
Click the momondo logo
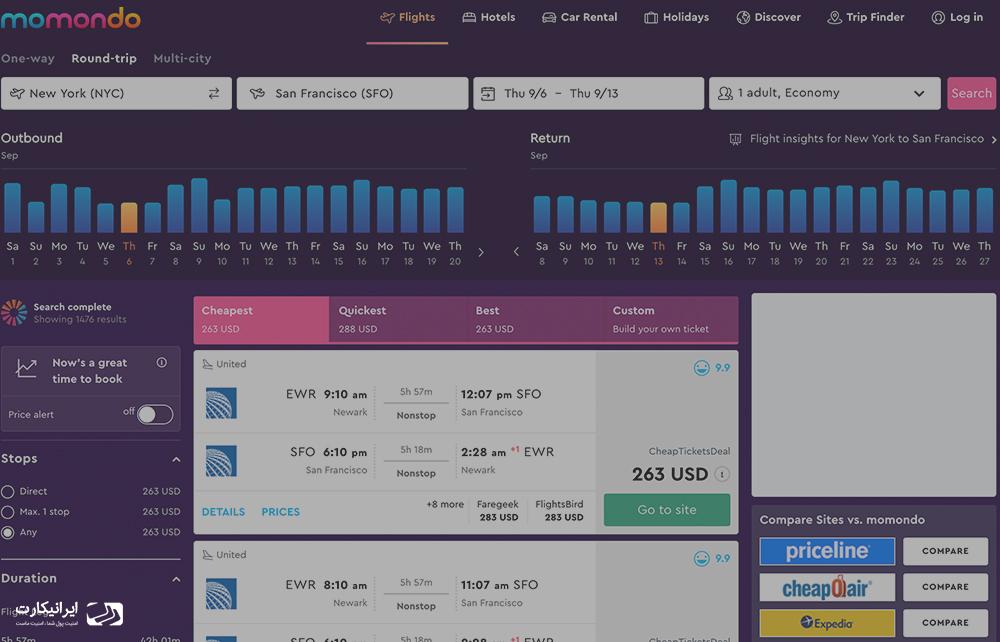[70, 18]
